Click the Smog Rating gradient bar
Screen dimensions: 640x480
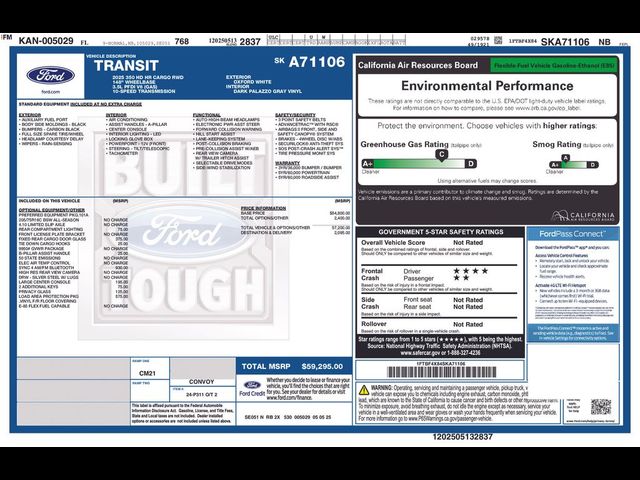click(x=574, y=165)
